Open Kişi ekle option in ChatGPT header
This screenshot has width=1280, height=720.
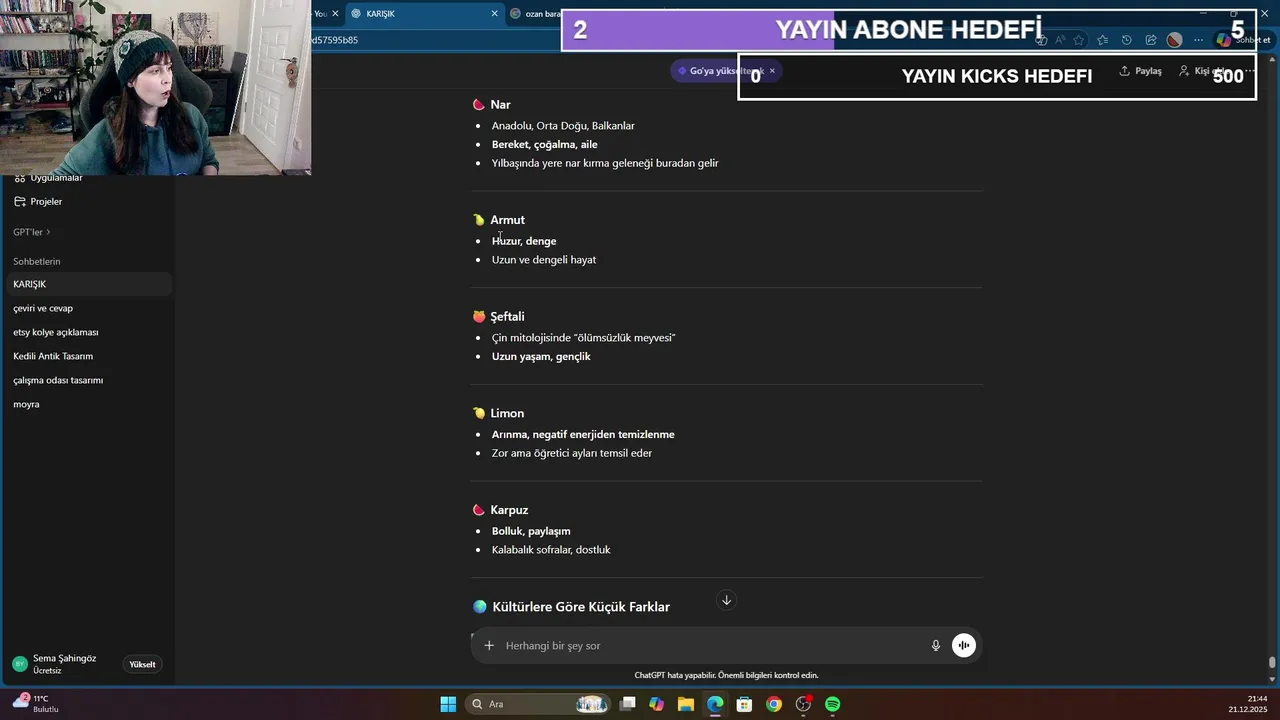click(x=1202, y=71)
